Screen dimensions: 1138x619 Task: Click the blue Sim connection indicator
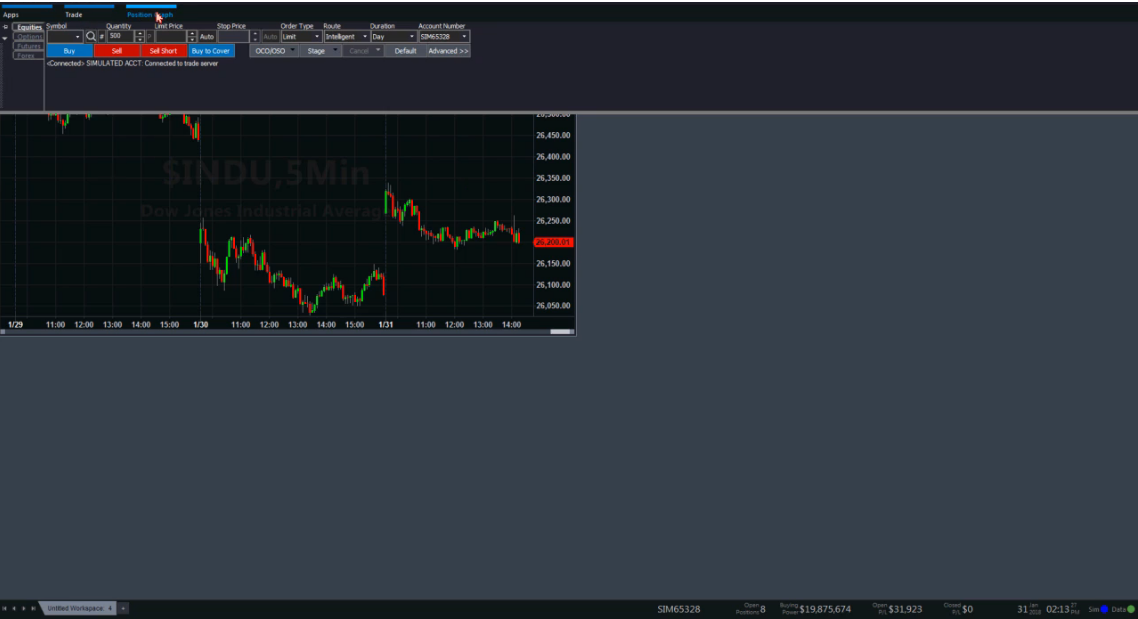pyautogui.click(x=1104, y=609)
